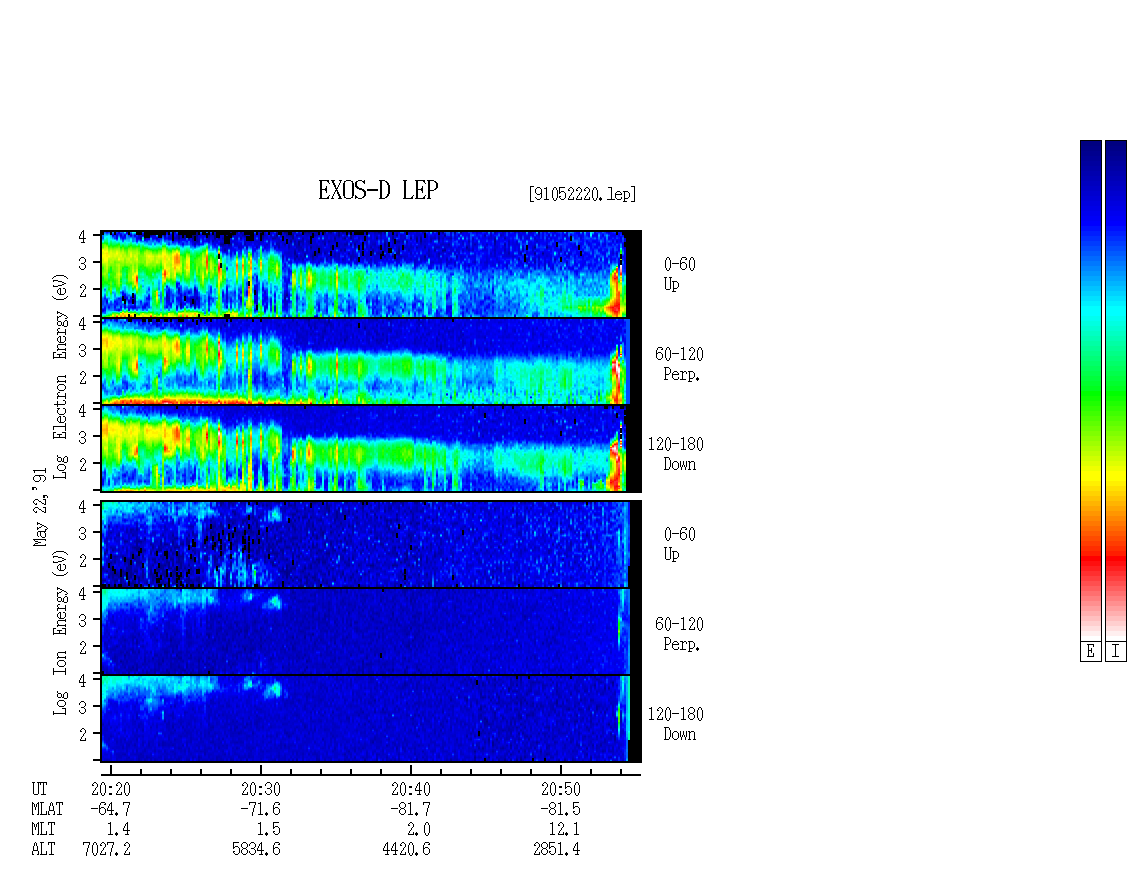Click the UT row label
Viewport: 1130px width, 875px height.
[40, 789]
